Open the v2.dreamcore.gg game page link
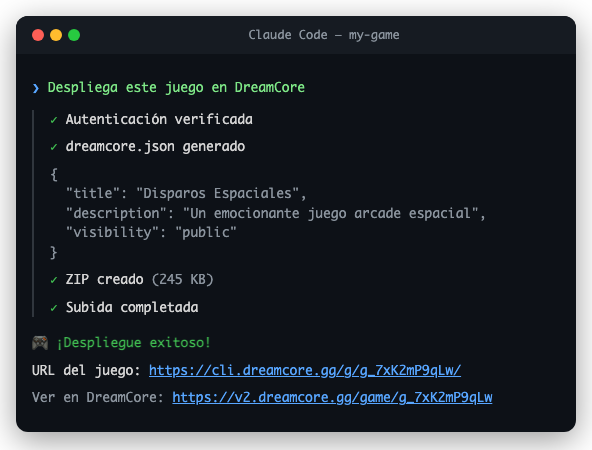This screenshot has height=450, width=592. click(x=332, y=398)
